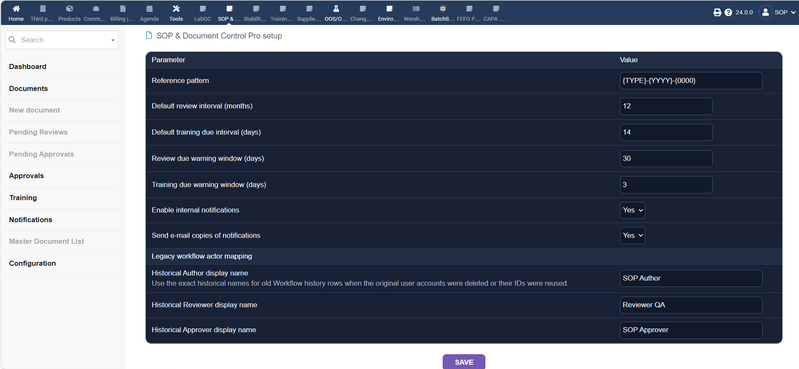The height and width of the screenshot is (369, 799).
Task: Click the 'Enable internal notifications' label
Action: pos(195,210)
